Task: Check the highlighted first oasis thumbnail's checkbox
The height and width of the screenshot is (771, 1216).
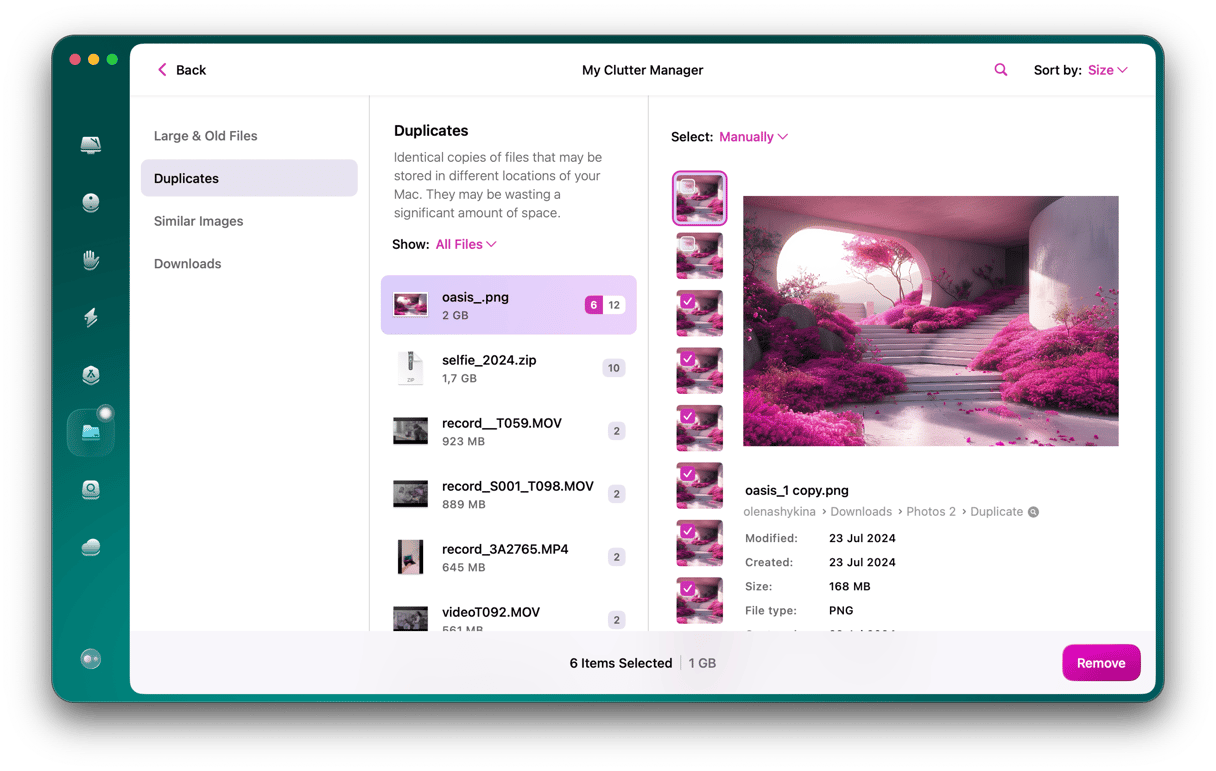Action: 687,186
